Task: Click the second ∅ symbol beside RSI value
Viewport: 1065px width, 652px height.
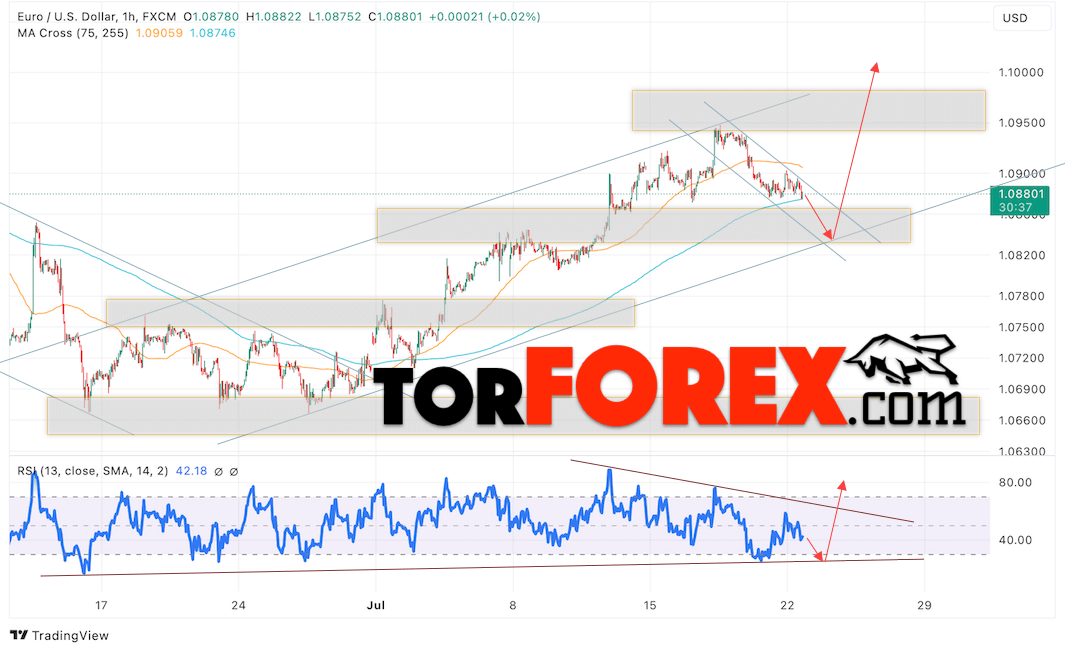Action: tap(234, 471)
